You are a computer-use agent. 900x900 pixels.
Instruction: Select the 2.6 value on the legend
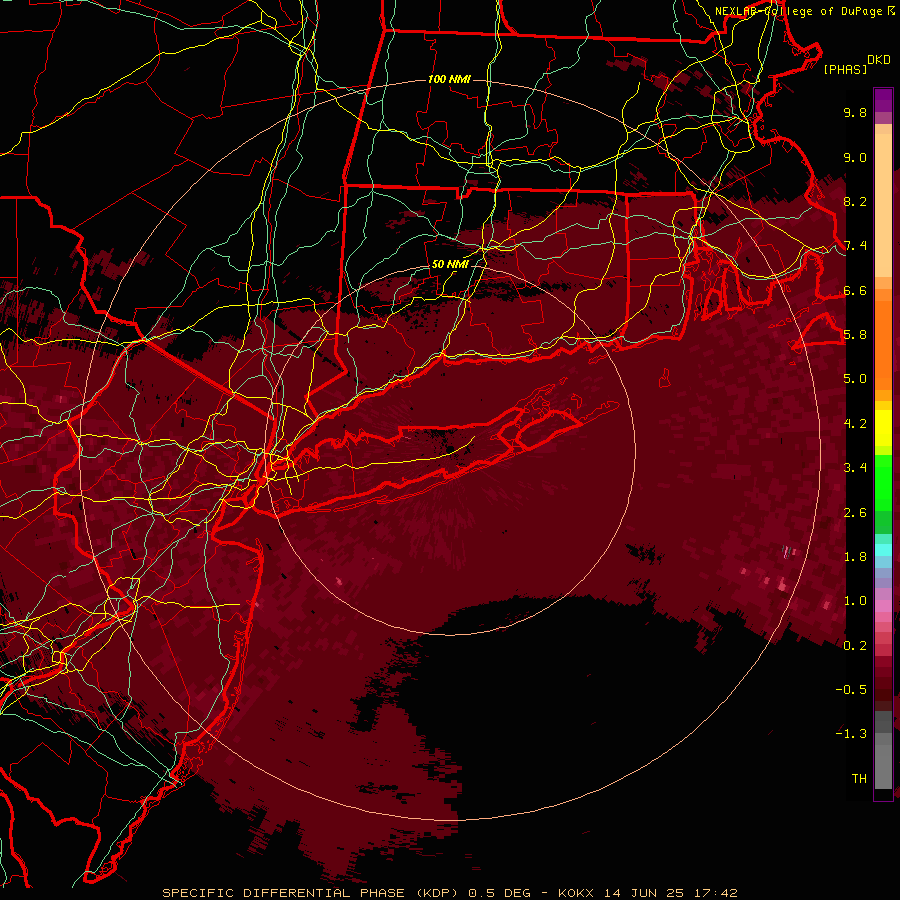click(855, 513)
